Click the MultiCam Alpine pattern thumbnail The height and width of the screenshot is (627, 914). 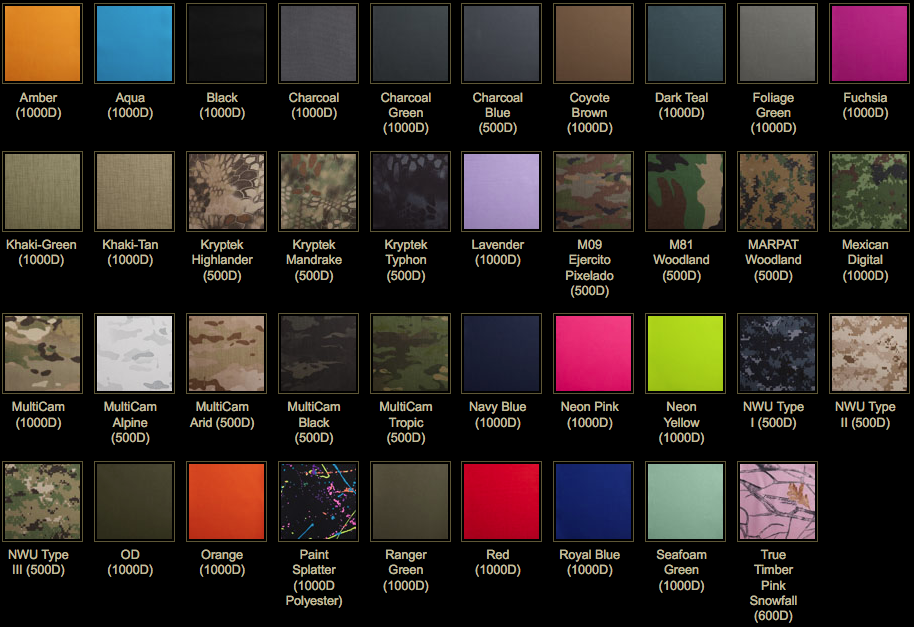coord(134,353)
